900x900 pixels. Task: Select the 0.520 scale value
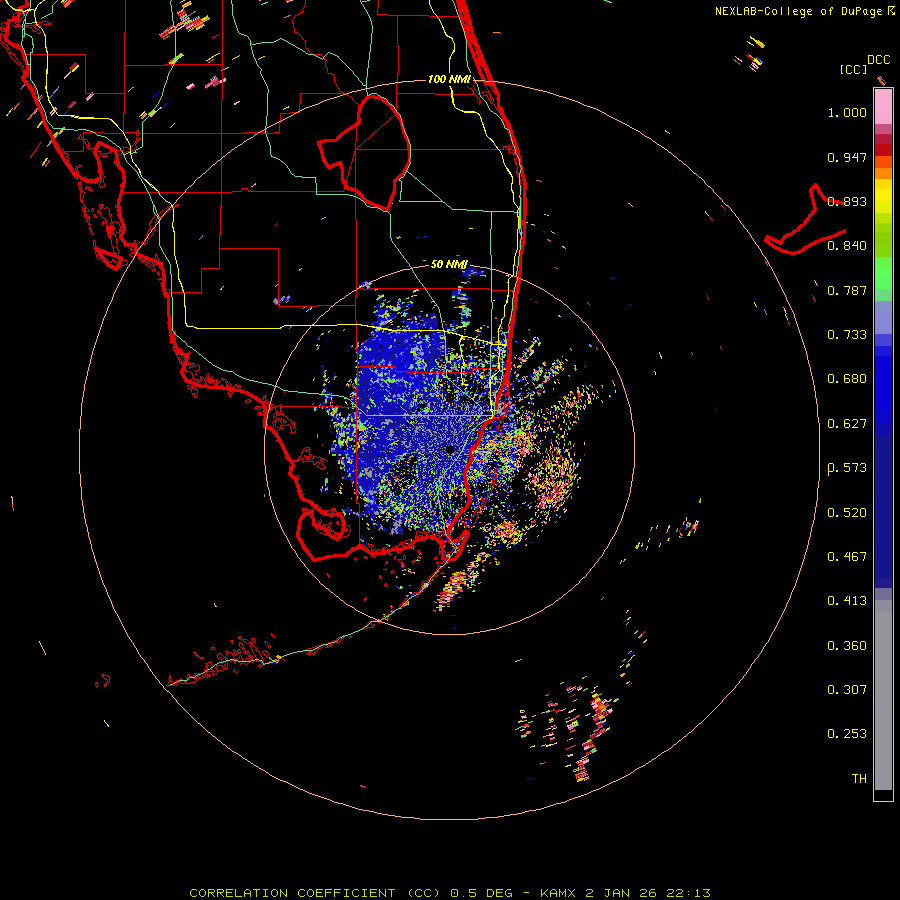tap(847, 513)
